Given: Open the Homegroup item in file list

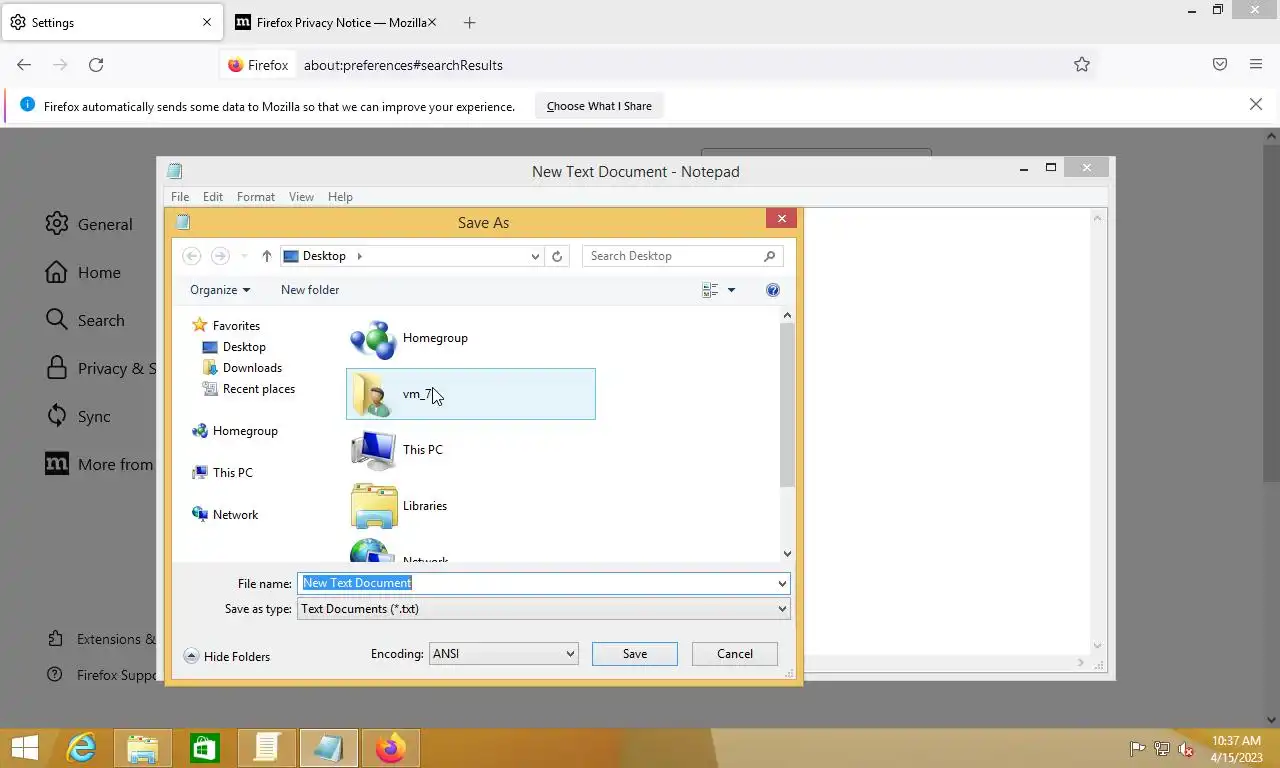Looking at the screenshot, I should tap(471, 338).
